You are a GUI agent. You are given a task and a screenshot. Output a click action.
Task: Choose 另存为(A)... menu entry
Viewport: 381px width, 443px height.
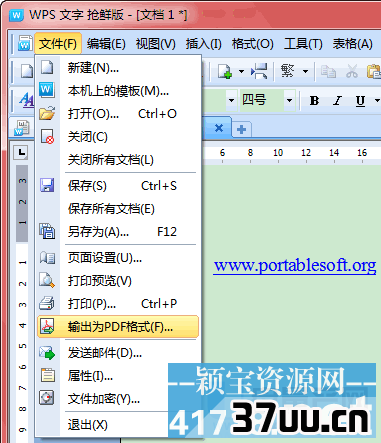[118, 232]
